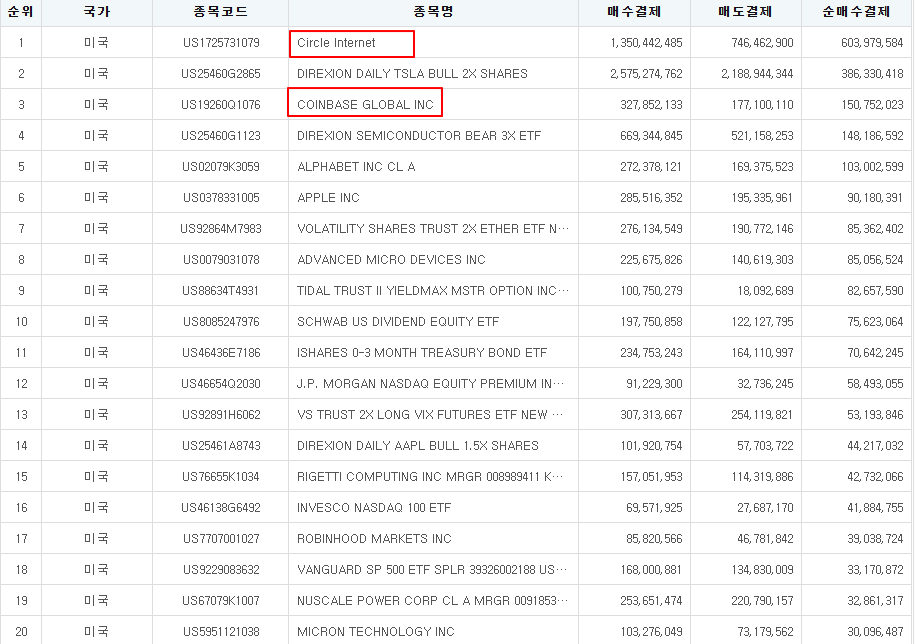Image resolution: width=915 pixels, height=644 pixels.
Task: Click stock code US7707001027
Action: click(221, 538)
